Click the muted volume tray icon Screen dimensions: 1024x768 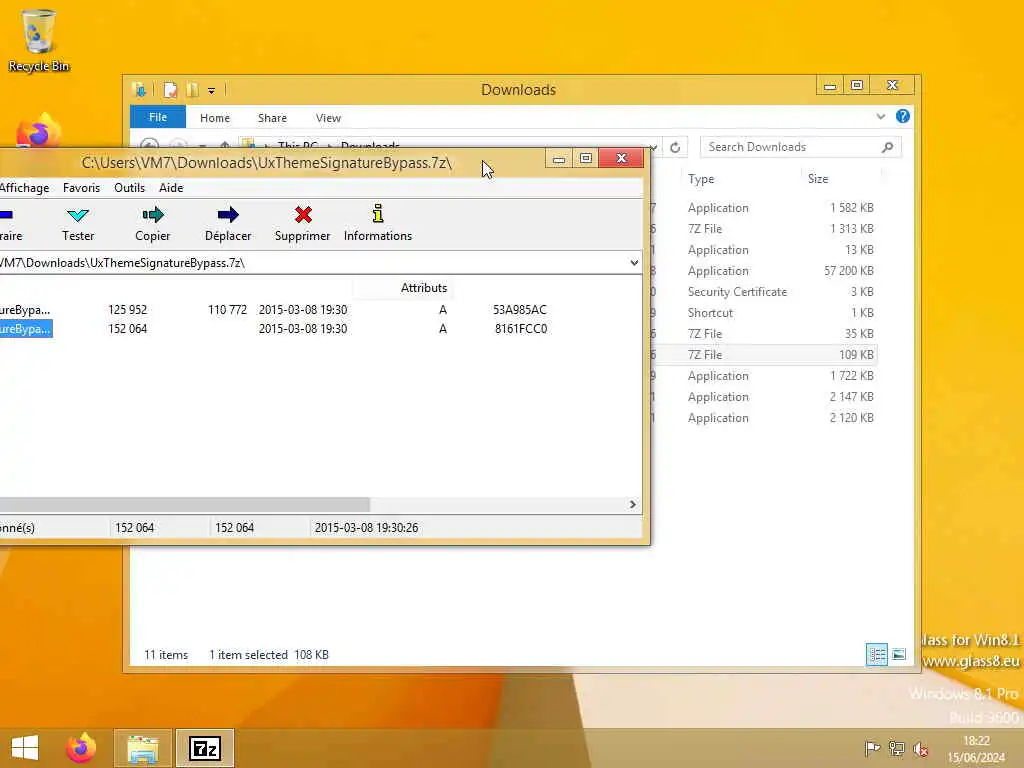coord(921,749)
